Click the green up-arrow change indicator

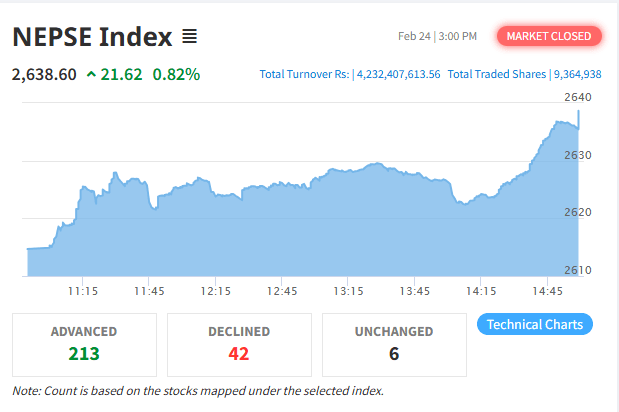[92, 74]
